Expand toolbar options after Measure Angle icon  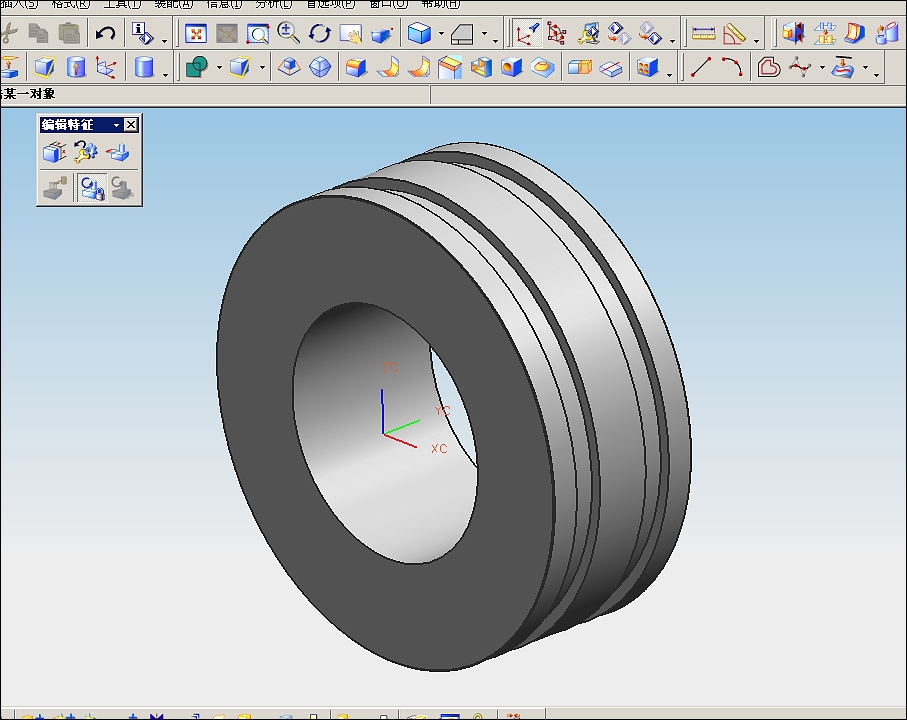[x=757, y=40]
